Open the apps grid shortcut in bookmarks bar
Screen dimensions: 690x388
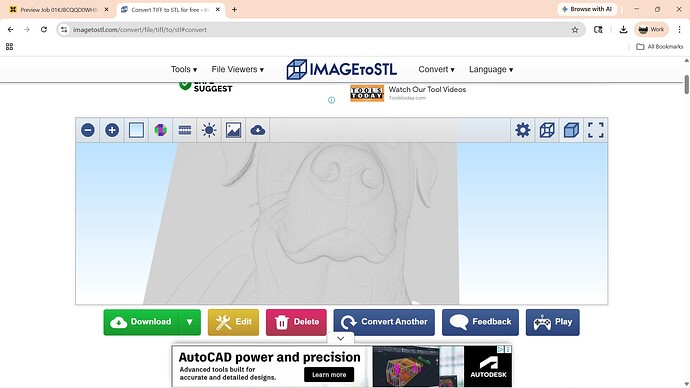pyautogui.click(x=9, y=47)
